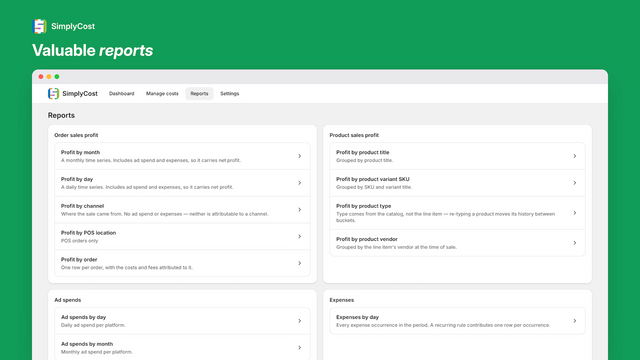This screenshot has height=360, width=640.
Task: Click chevron on Profit by month row
Action: pos(300,156)
